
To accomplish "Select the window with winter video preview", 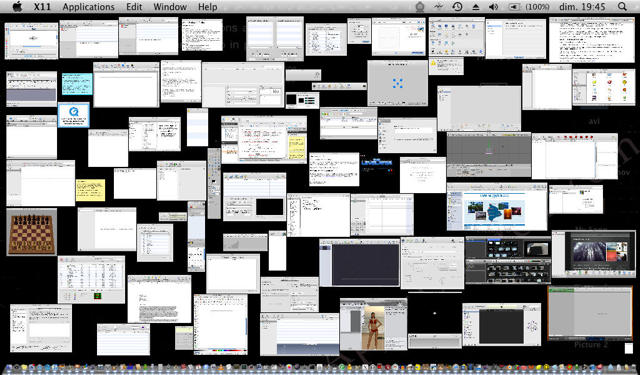I will point(593,254).
